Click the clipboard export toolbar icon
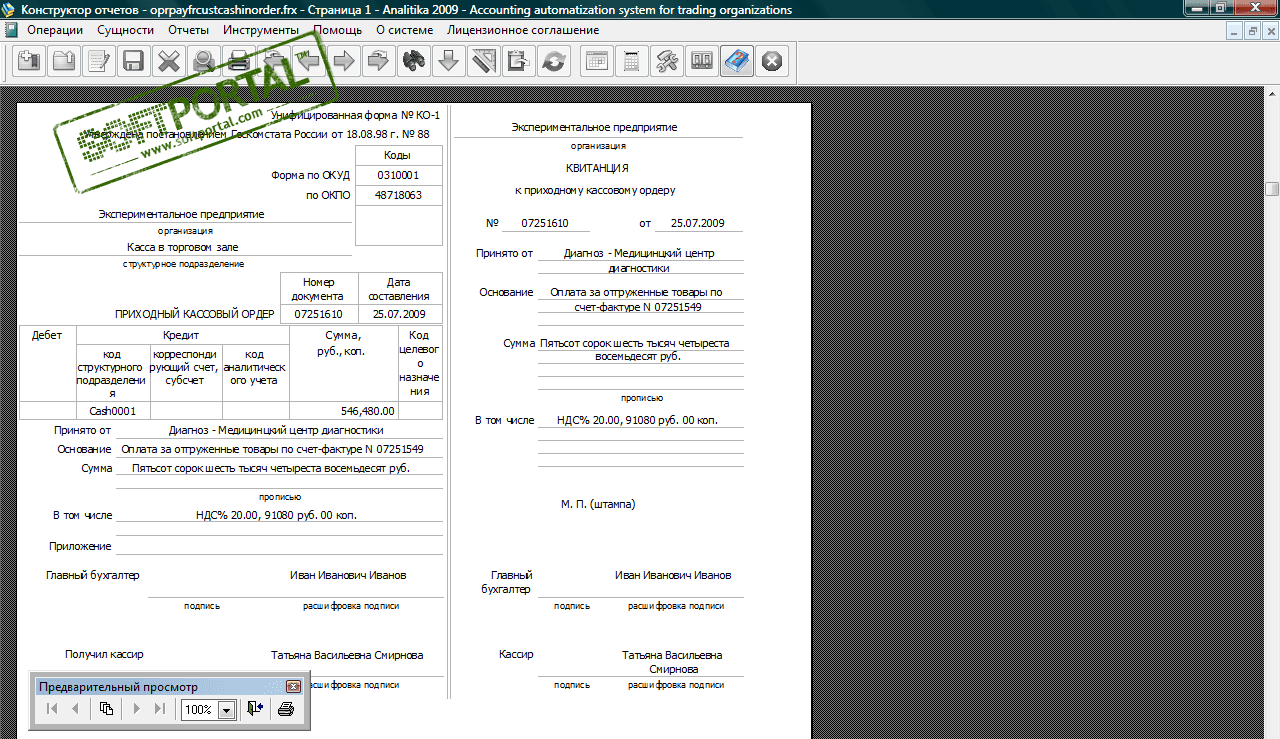 pos(517,61)
